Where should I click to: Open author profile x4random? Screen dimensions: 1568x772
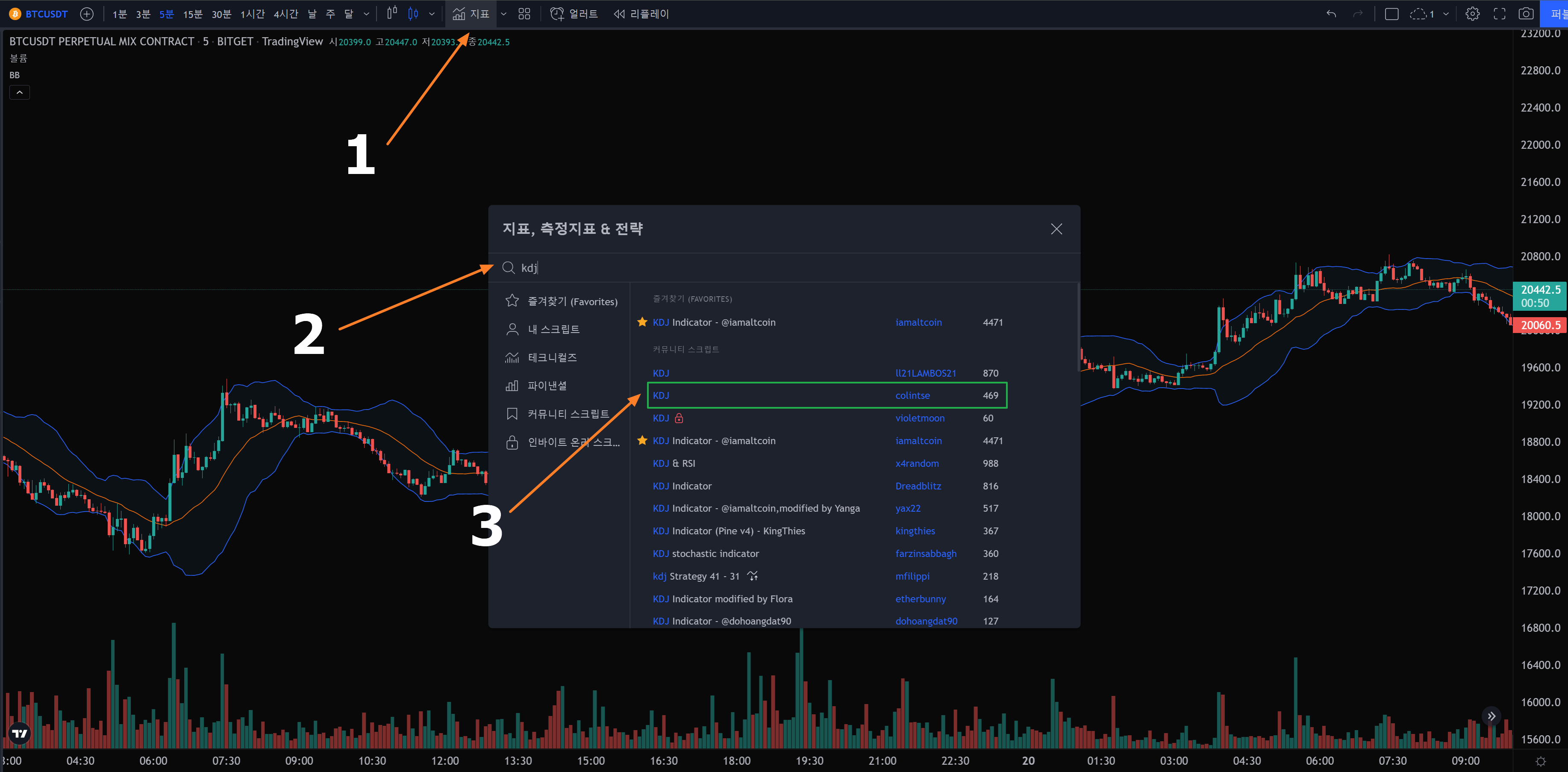point(917,463)
